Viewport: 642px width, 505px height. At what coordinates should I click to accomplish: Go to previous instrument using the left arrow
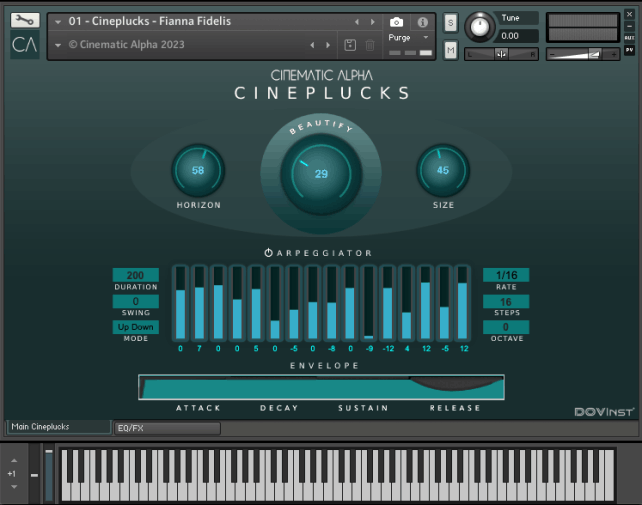coord(357,22)
